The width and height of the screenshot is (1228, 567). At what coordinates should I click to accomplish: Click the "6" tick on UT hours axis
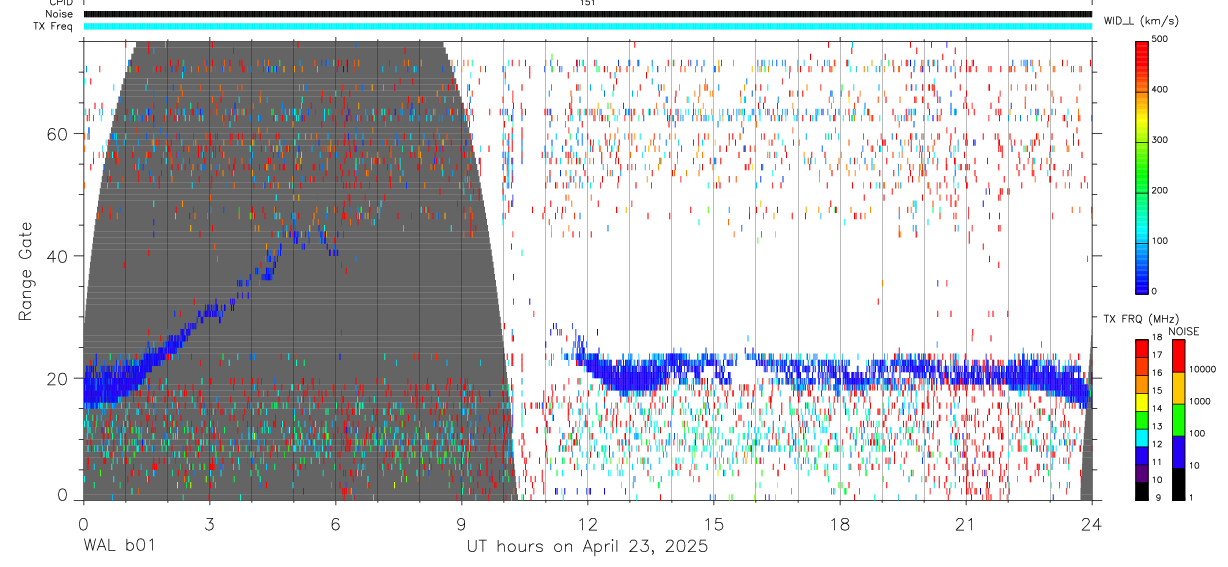point(335,523)
